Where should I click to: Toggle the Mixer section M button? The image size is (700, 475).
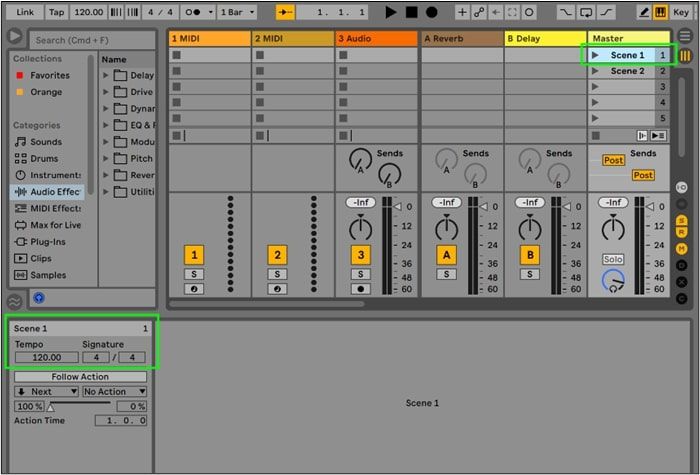click(x=681, y=249)
